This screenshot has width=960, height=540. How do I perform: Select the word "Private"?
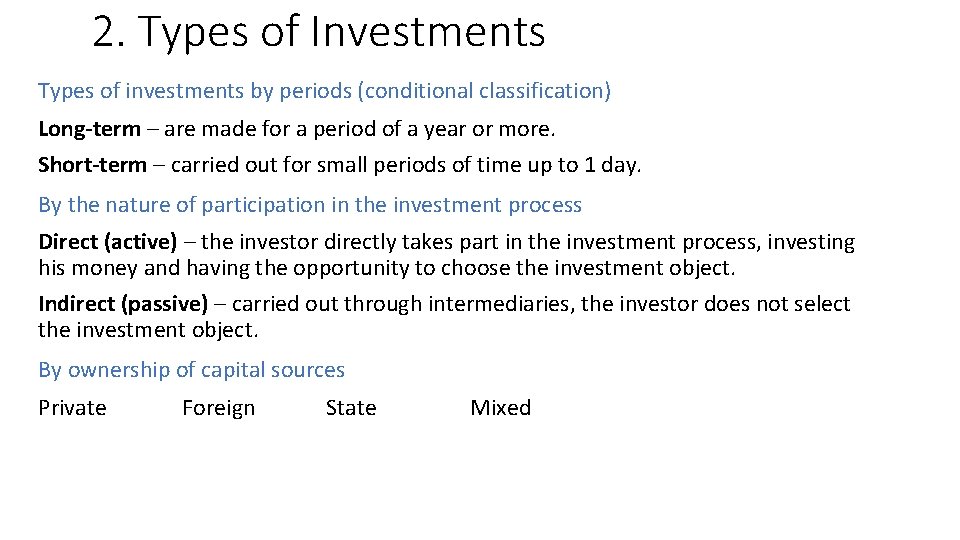72,408
